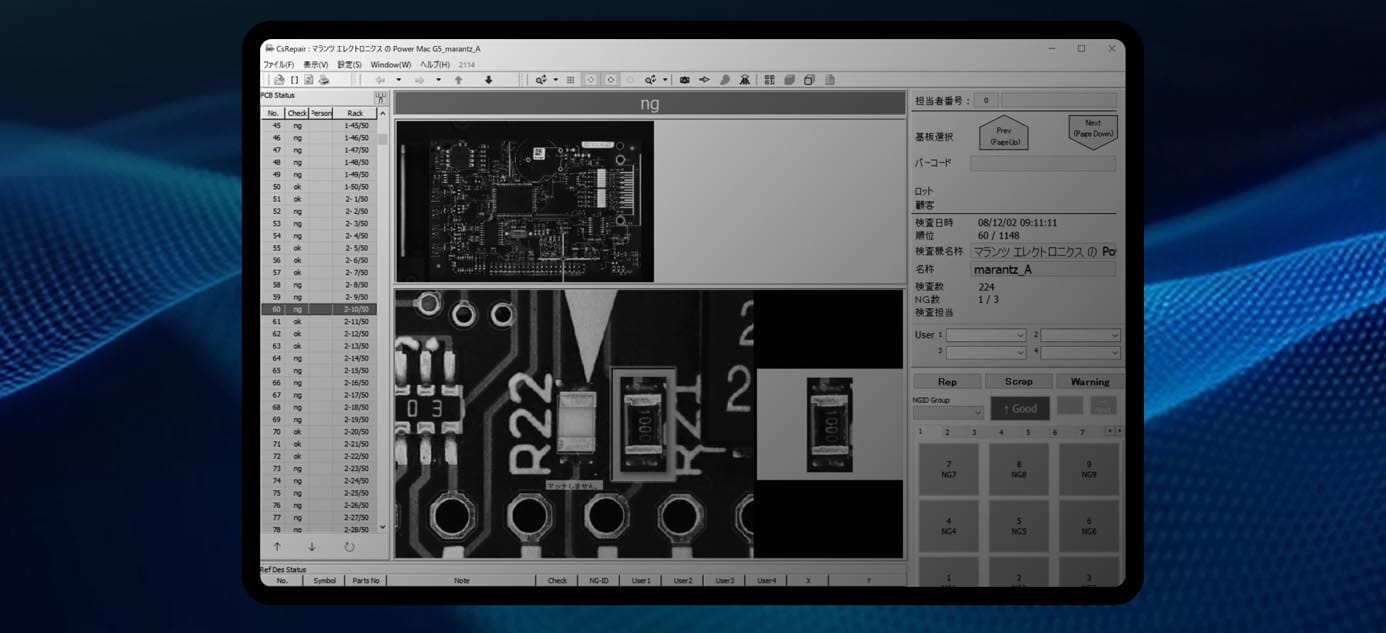This screenshot has width=1386, height=633.
Task: Click the バーコード input field
Action: click(x=1043, y=163)
